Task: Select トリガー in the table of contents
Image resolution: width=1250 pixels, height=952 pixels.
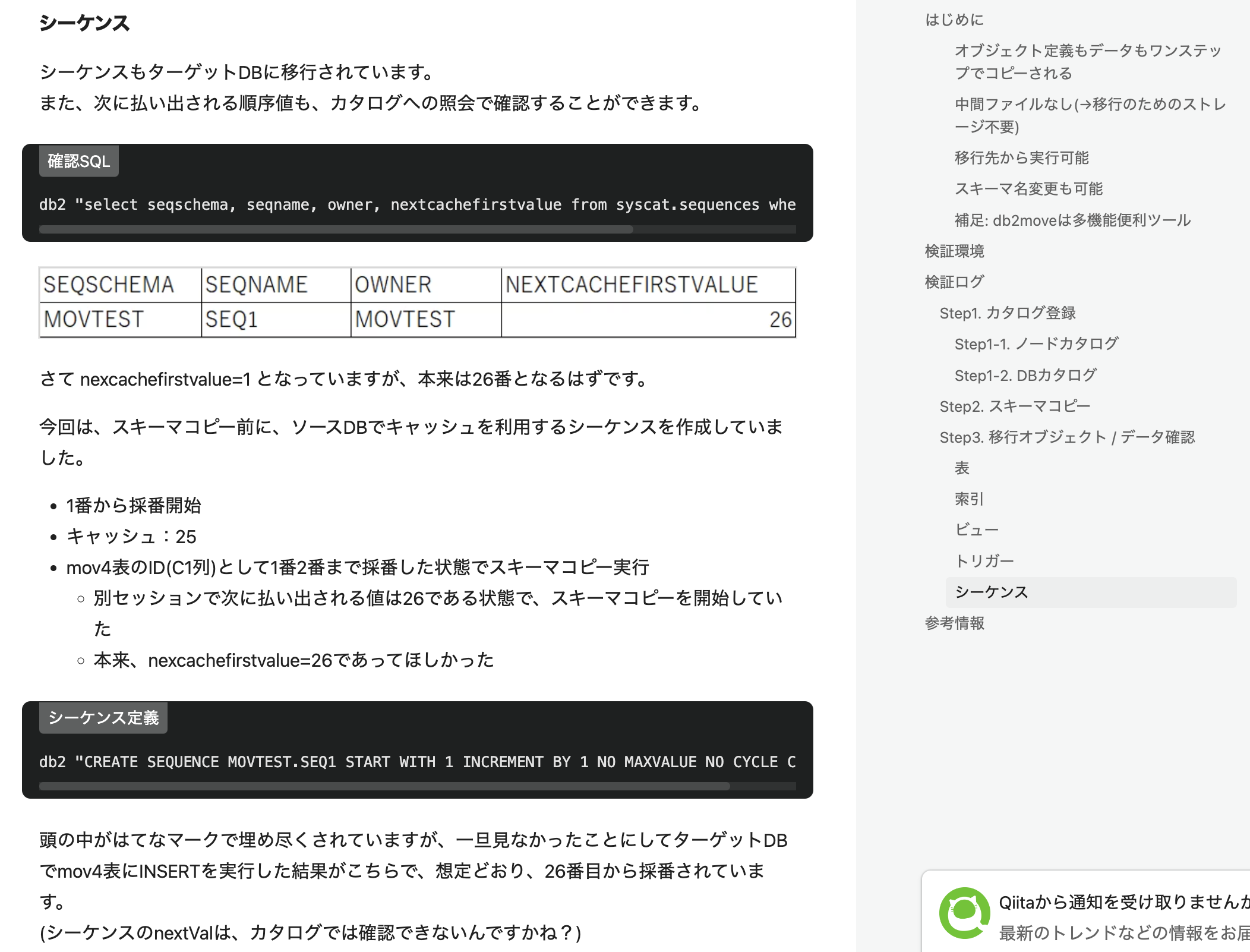Action: click(x=984, y=560)
